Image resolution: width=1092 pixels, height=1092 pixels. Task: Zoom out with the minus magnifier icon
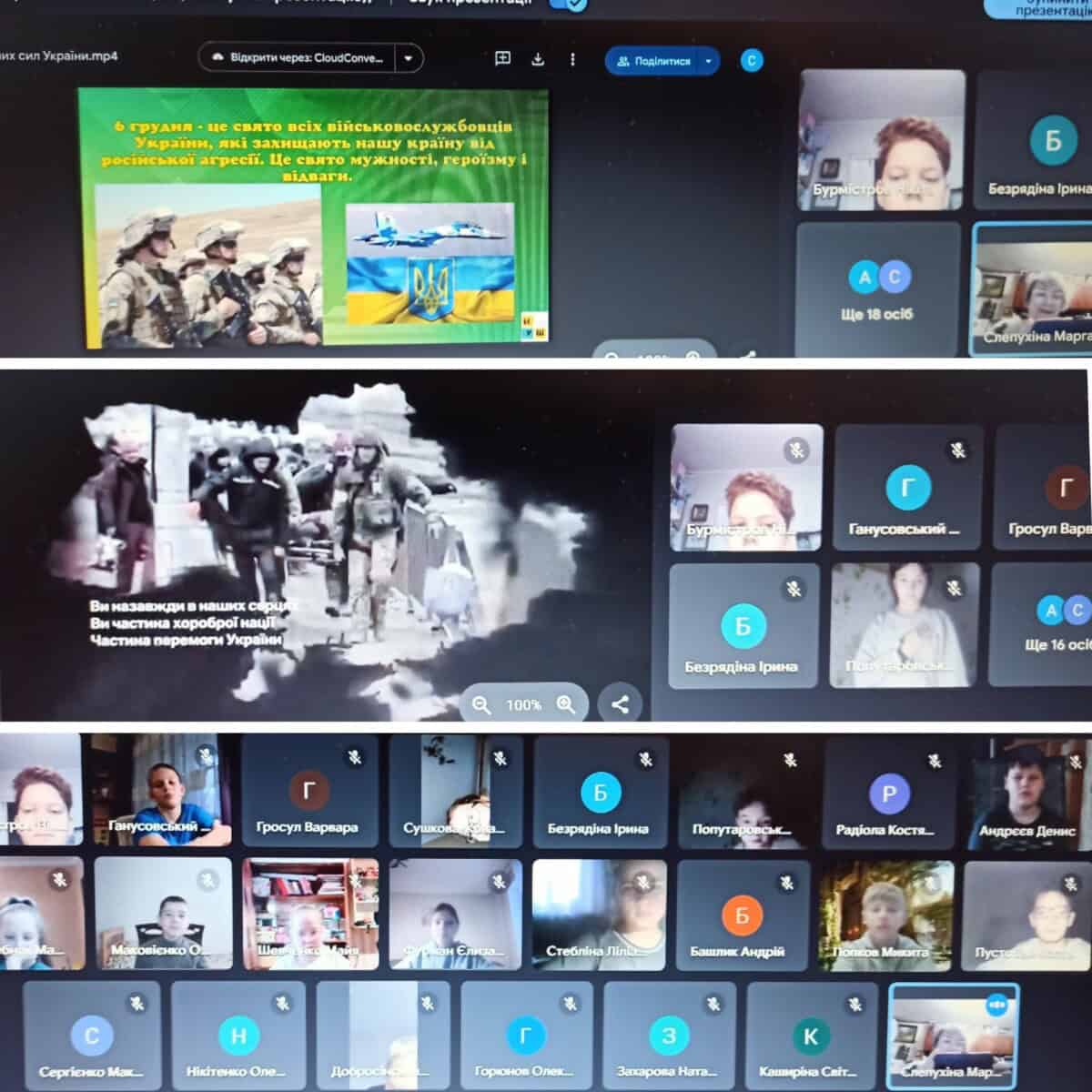click(481, 704)
